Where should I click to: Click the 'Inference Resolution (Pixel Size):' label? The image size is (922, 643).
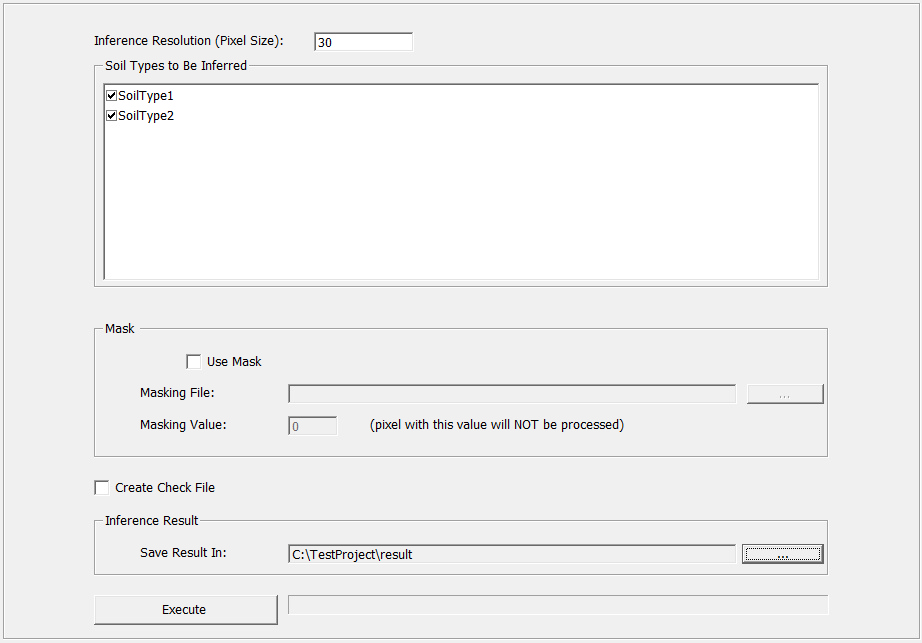pyautogui.click(x=189, y=41)
